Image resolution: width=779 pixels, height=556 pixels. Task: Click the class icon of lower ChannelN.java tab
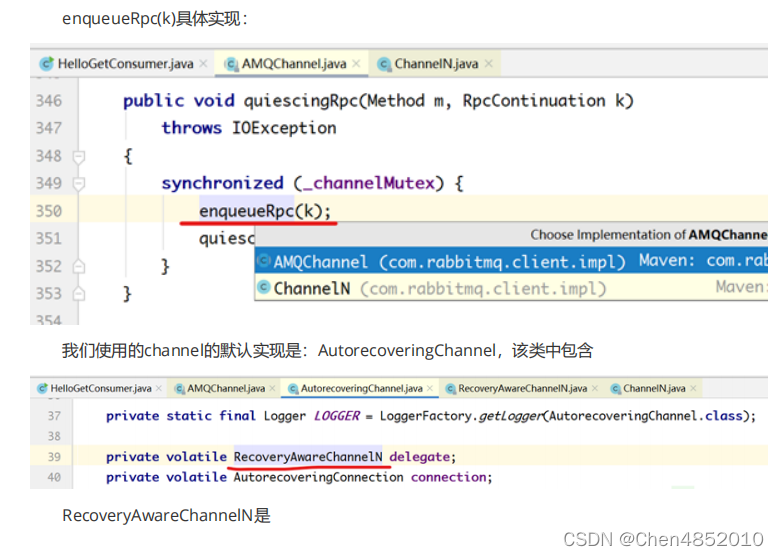pos(616,389)
